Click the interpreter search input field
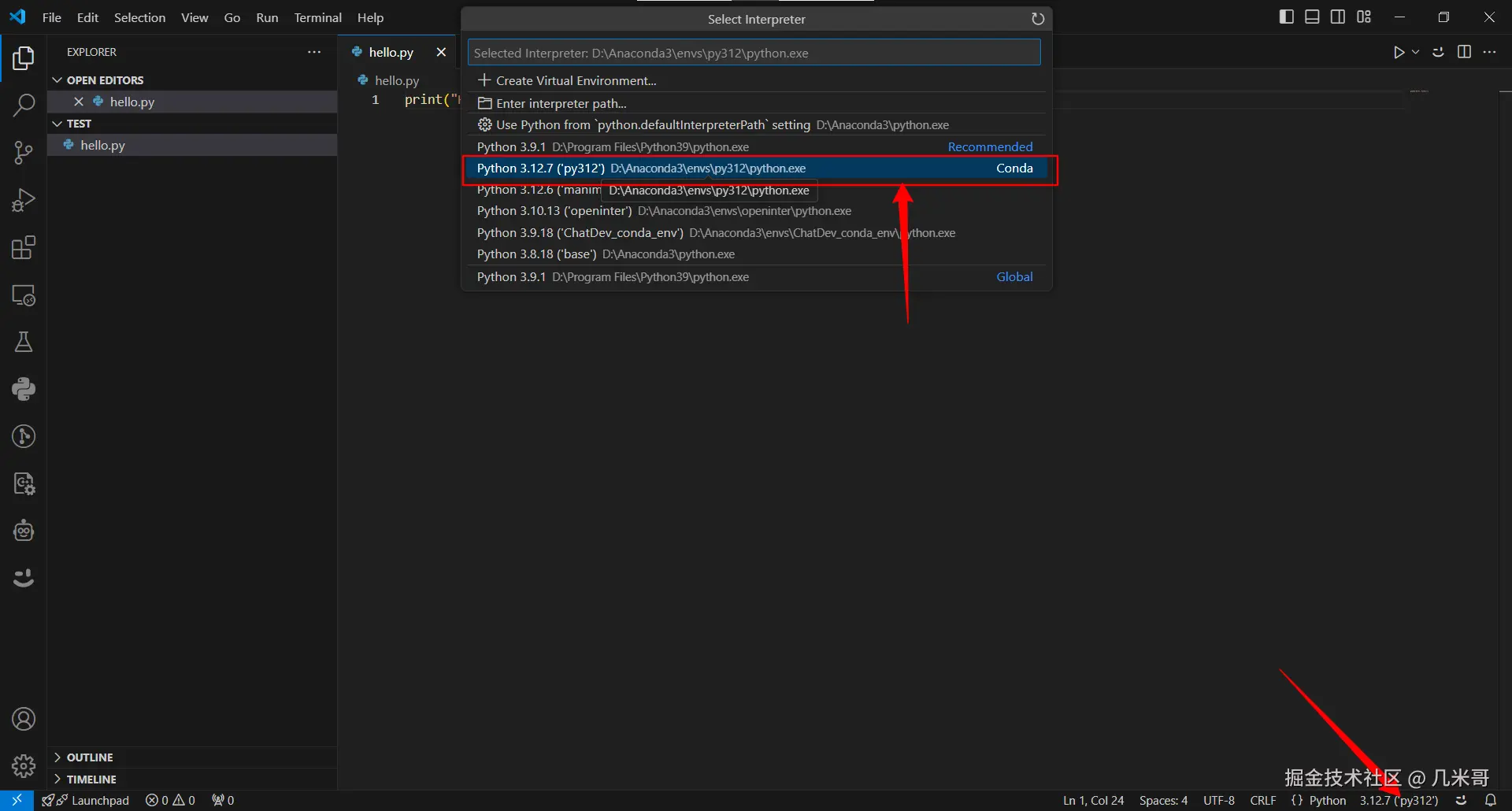Viewport: 1512px width, 811px height. pyautogui.click(x=754, y=53)
